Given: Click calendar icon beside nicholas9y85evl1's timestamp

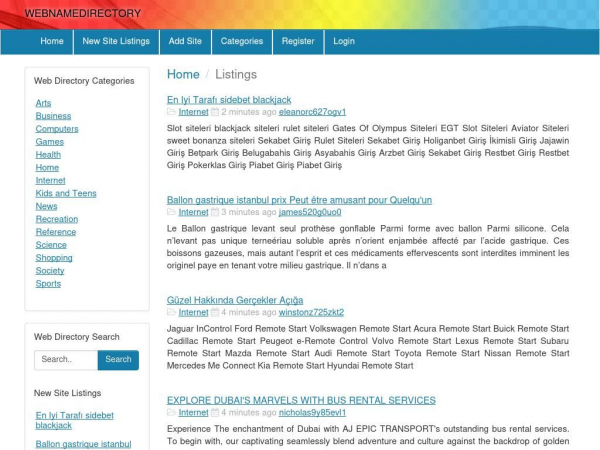Looking at the screenshot, I should [215, 412].
